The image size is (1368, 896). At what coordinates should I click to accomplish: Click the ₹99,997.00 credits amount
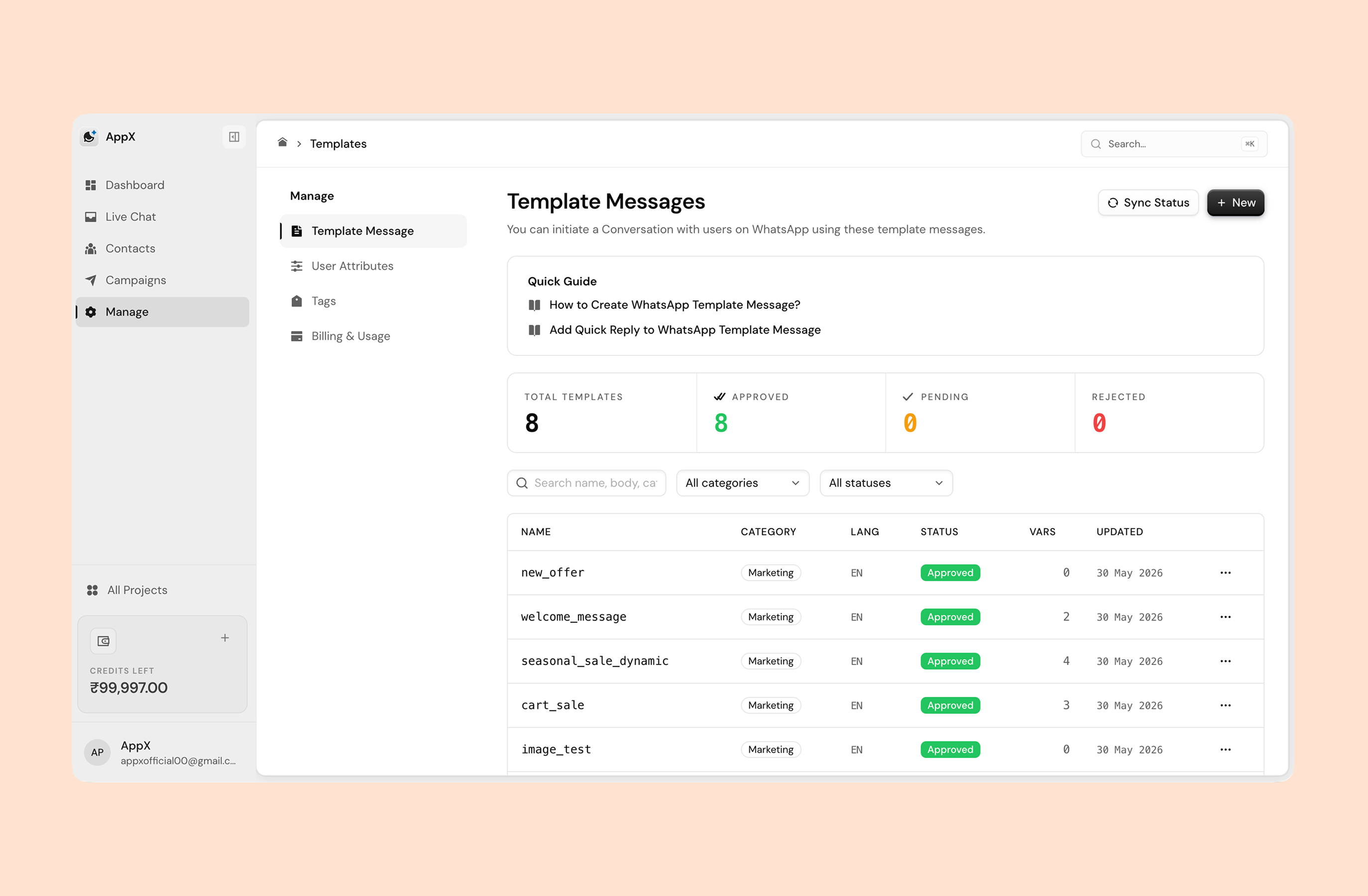click(x=129, y=687)
